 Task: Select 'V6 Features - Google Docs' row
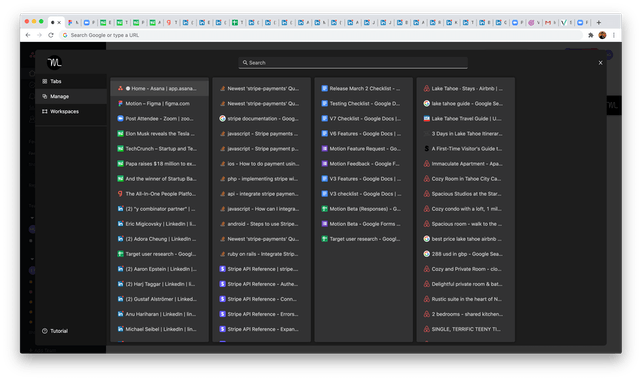(x=364, y=133)
